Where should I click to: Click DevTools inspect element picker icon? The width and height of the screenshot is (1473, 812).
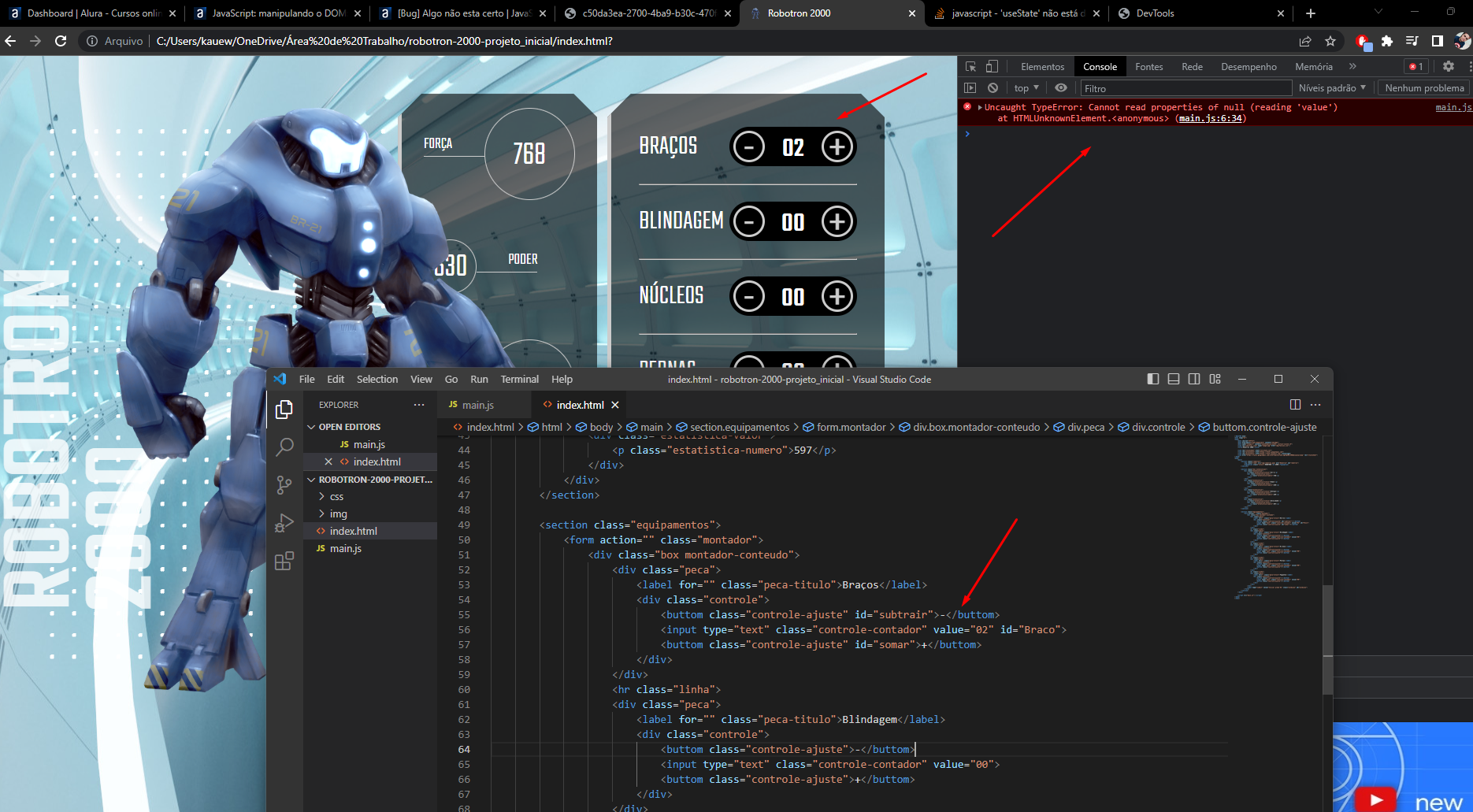click(970, 67)
